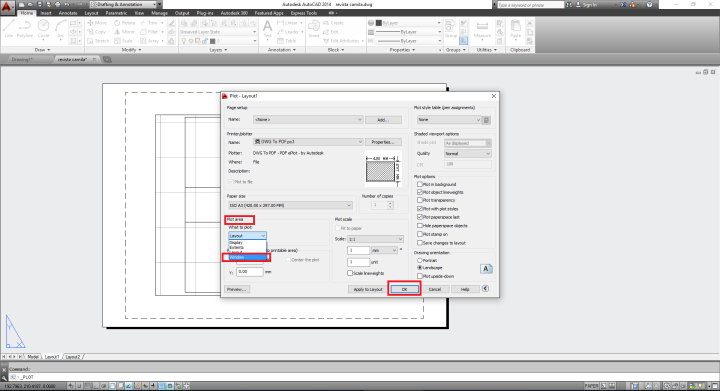The image size is (720, 391).
Task: Open Quality dropdown in shaded viewport options
Action: pyautogui.click(x=467, y=154)
